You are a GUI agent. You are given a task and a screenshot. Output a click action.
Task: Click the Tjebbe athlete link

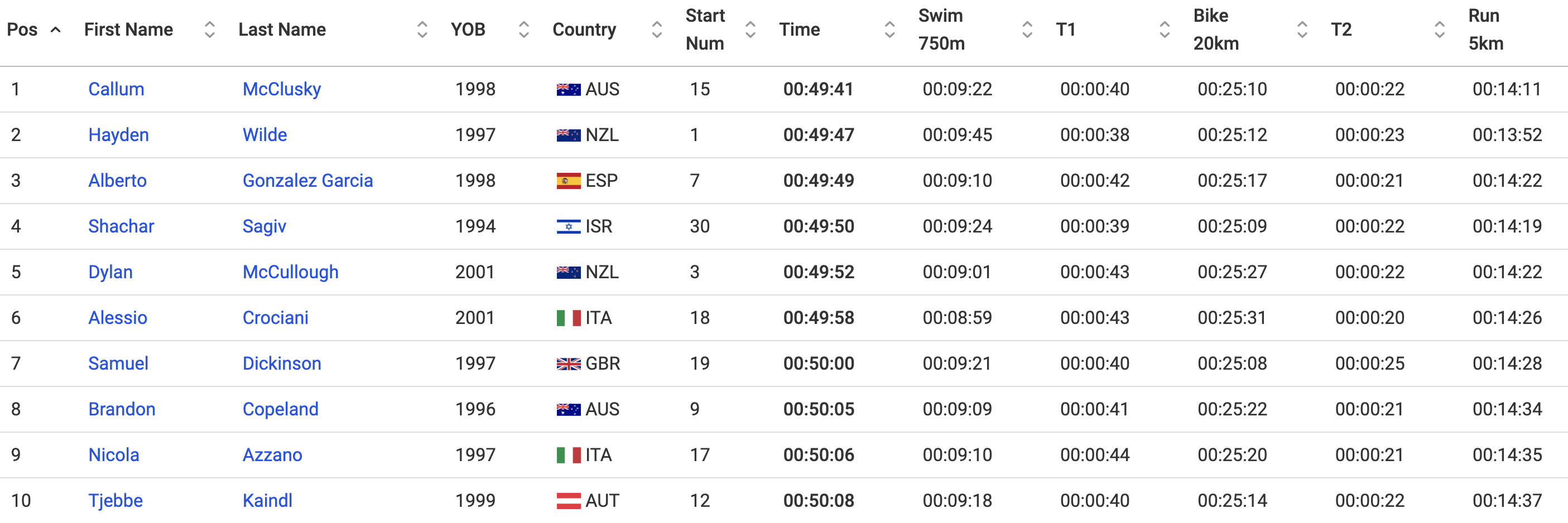(x=116, y=501)
